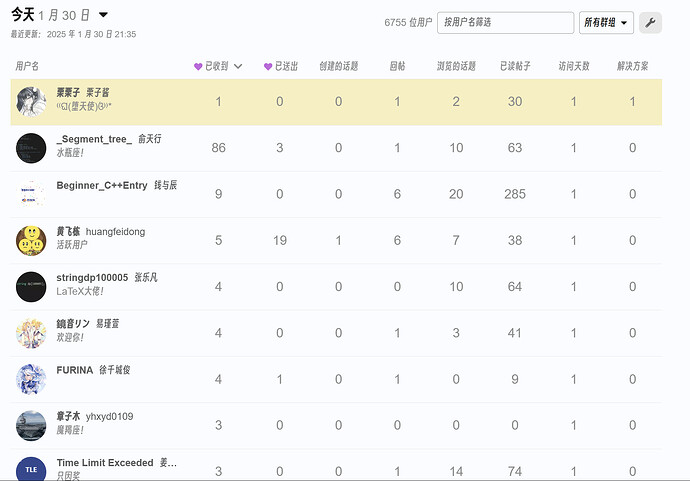Screen dimensions: 690x481
Task: Open smiley avatar of 黄飞栋
Action: [x=31, y=241]
